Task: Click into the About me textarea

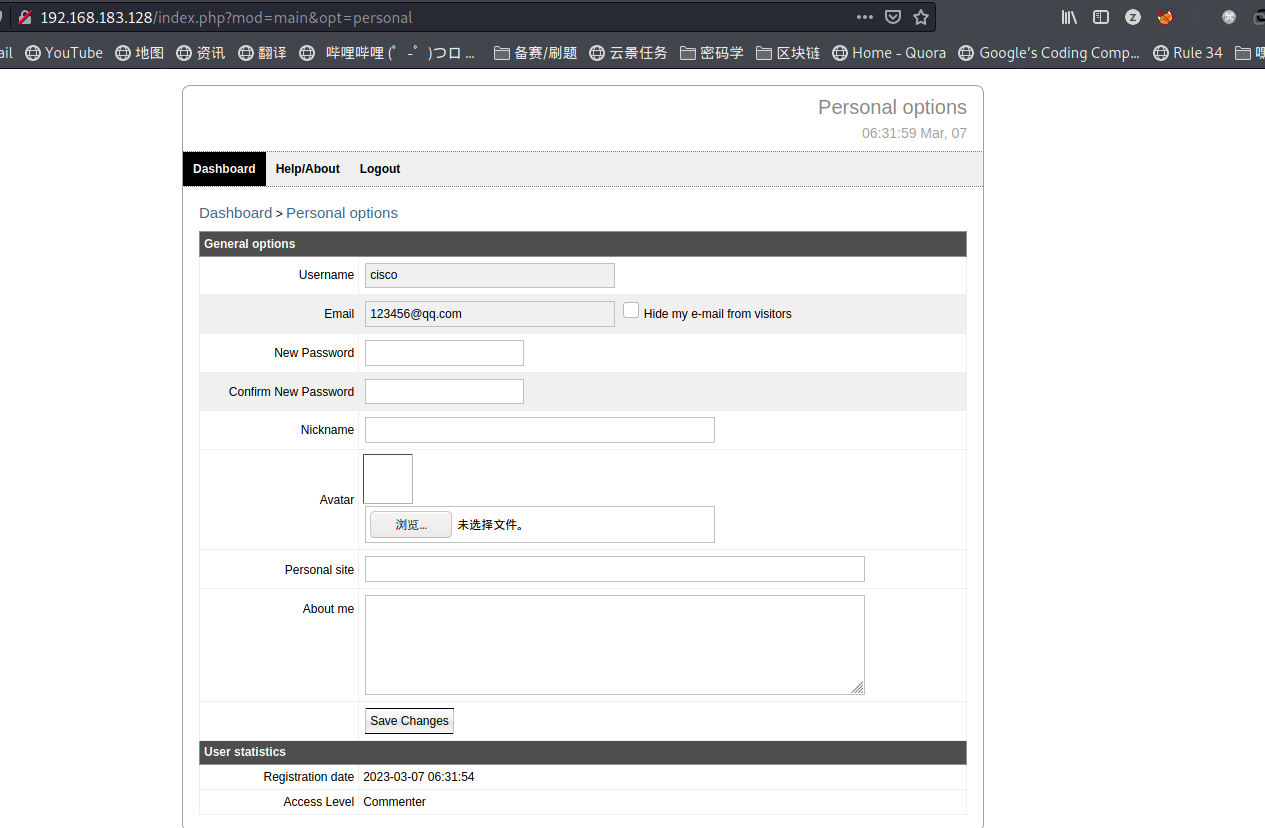Action: [x=615, y=645]
